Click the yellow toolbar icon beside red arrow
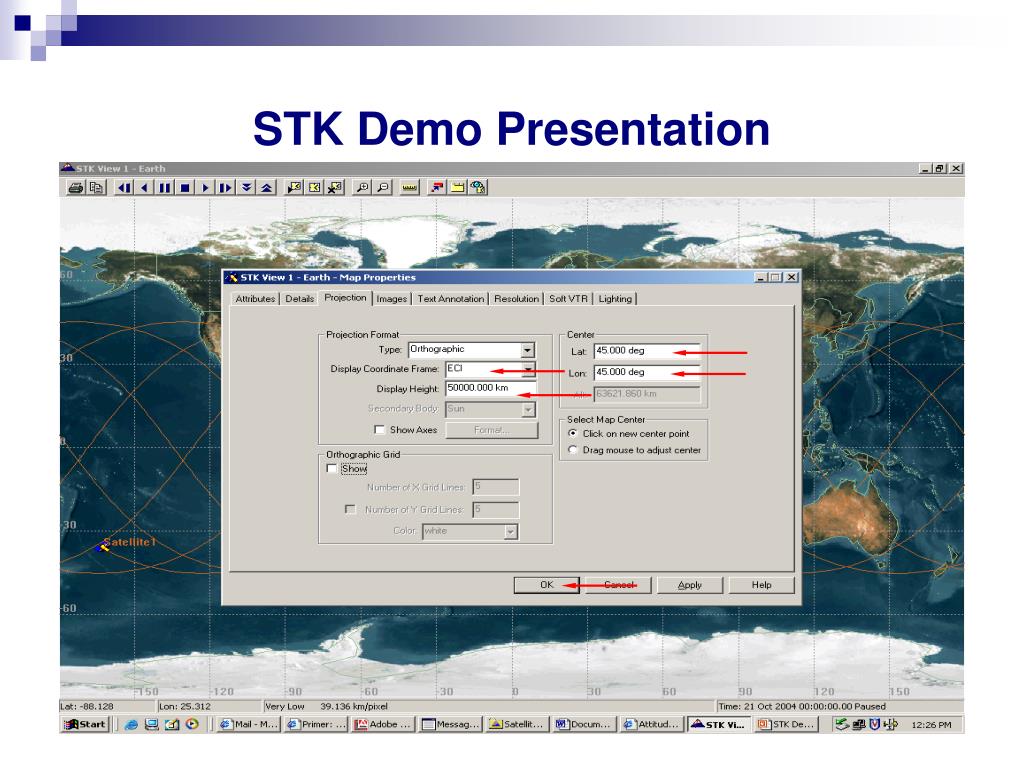The width and height of the screenshot is (1024, 768). coord(458,188)
